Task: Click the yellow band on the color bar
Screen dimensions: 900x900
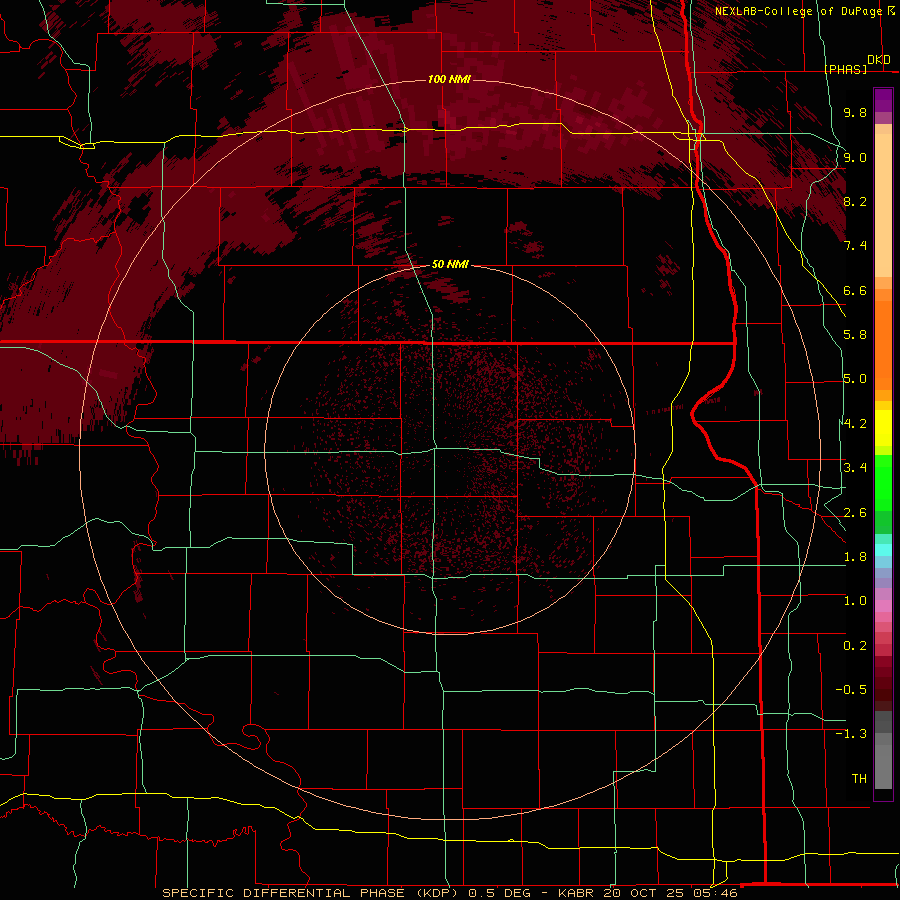Action: coord(883,428)
